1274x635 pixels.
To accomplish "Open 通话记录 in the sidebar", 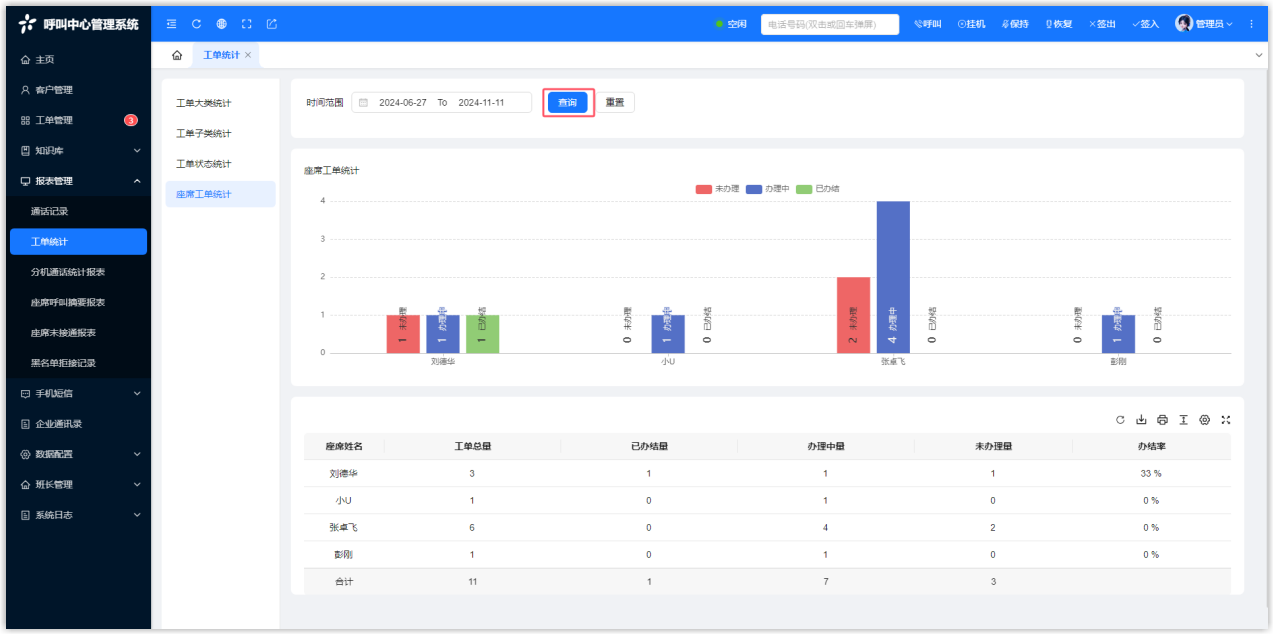I will coord(50,212).
